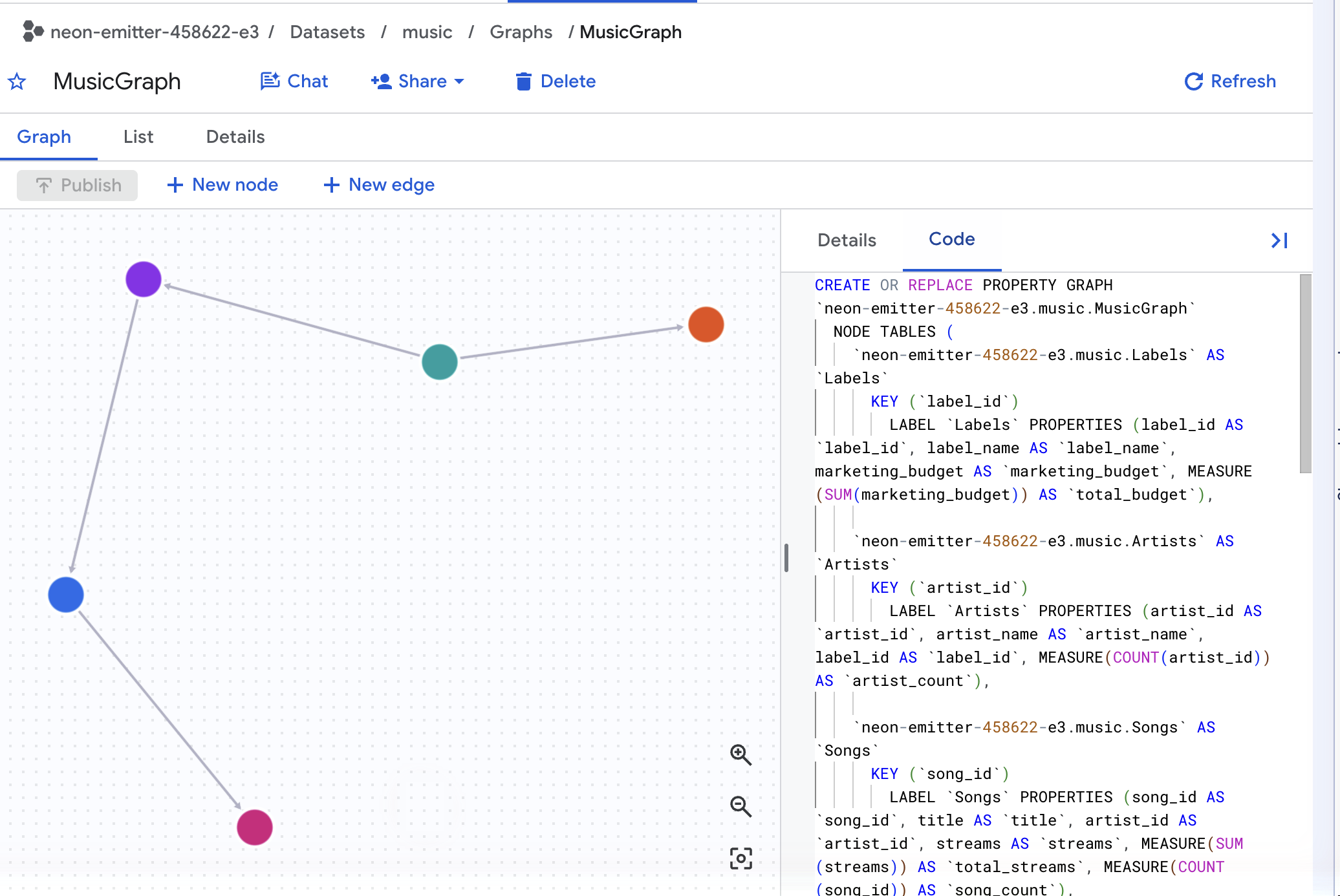Click the KEY (`song_id`) code line
Screen dimensions: 1340x896
(x=940, y=774)
